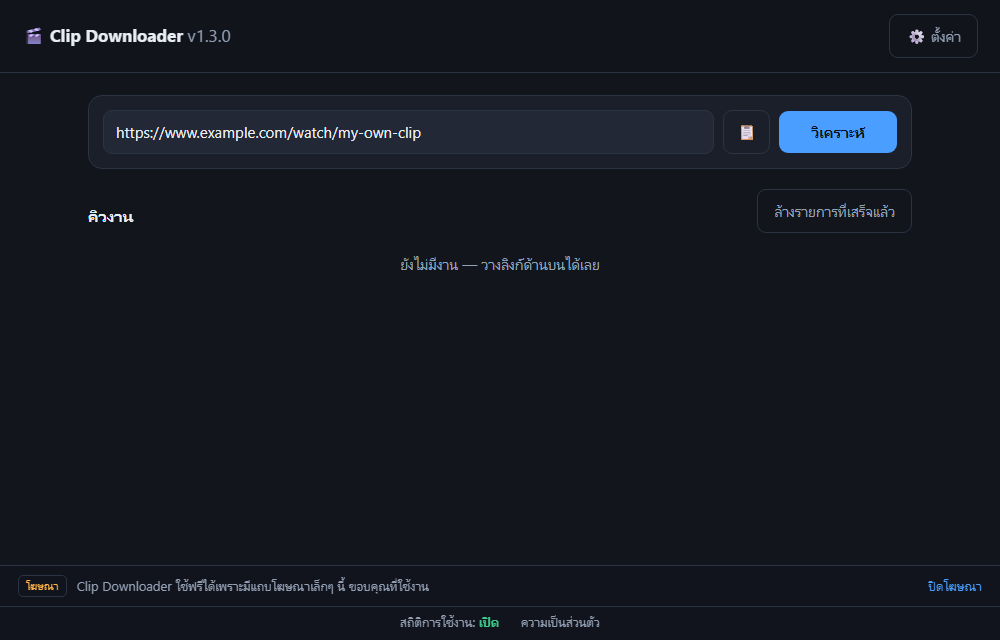Screen dimensions: 1000x640
Task: Click the empty queue message ยังไม่มีงาน
Action: 500,265
